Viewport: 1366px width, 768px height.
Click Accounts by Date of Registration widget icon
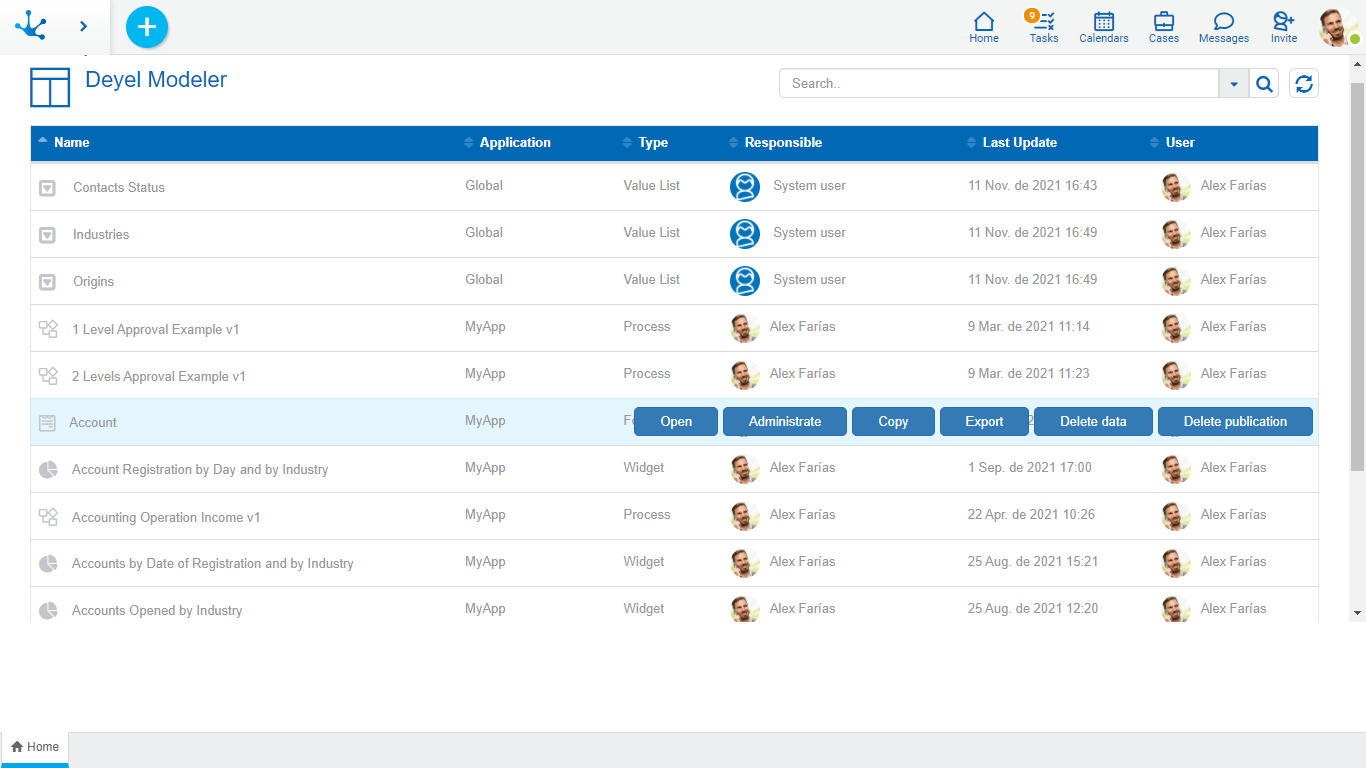pos(48,564)
